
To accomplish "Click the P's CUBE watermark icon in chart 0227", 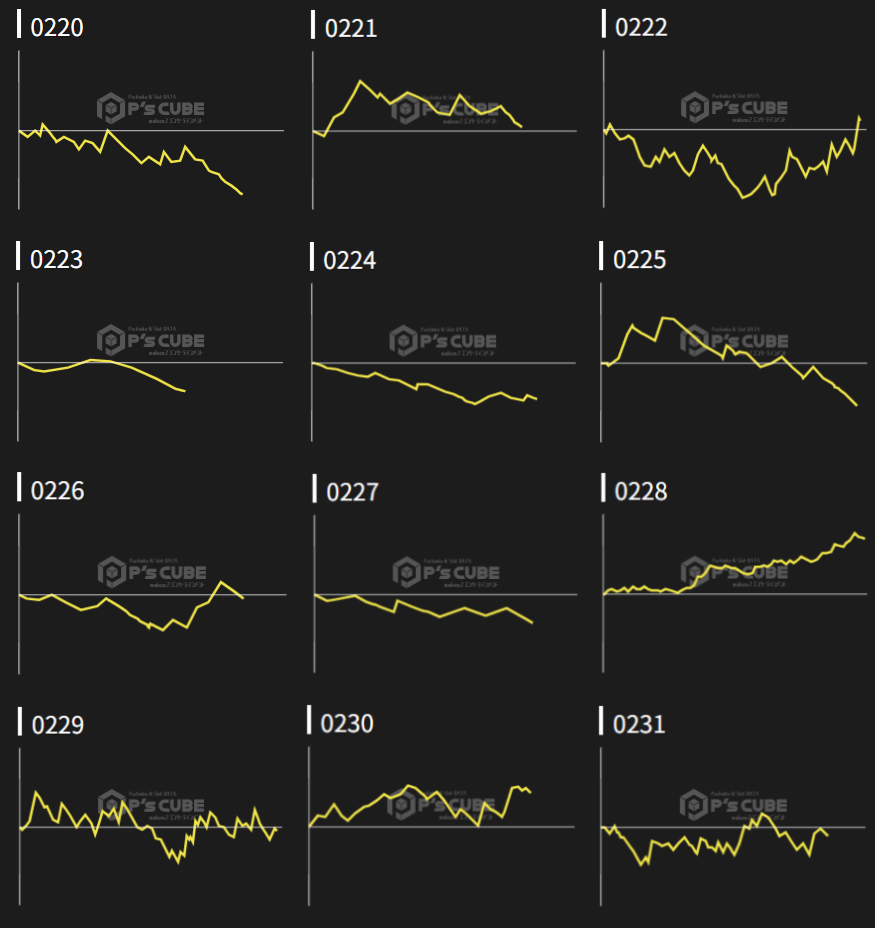I will point(406,572).
